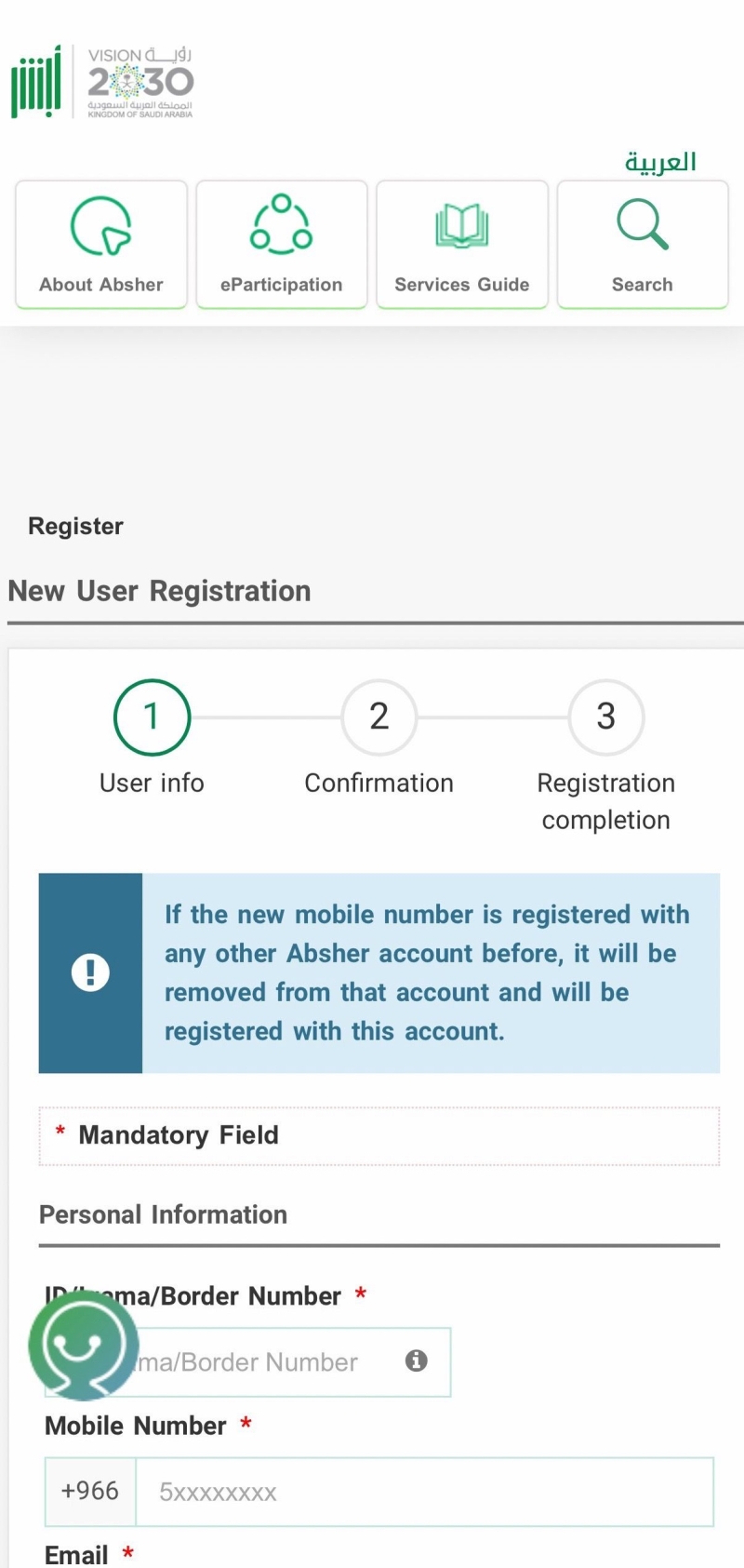
Task: Select step 3 Registration completion
Action: coord(605,717)
